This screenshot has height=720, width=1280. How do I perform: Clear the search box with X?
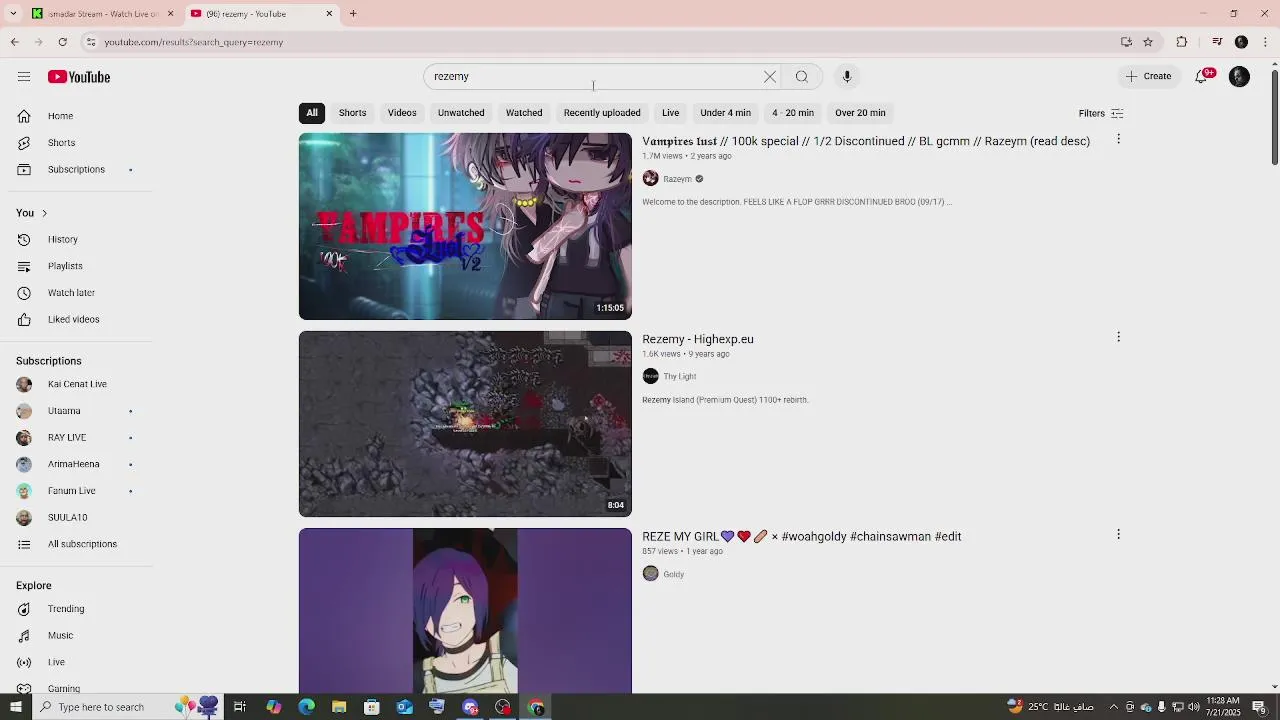pyautogui.click(x=770, y=77)
